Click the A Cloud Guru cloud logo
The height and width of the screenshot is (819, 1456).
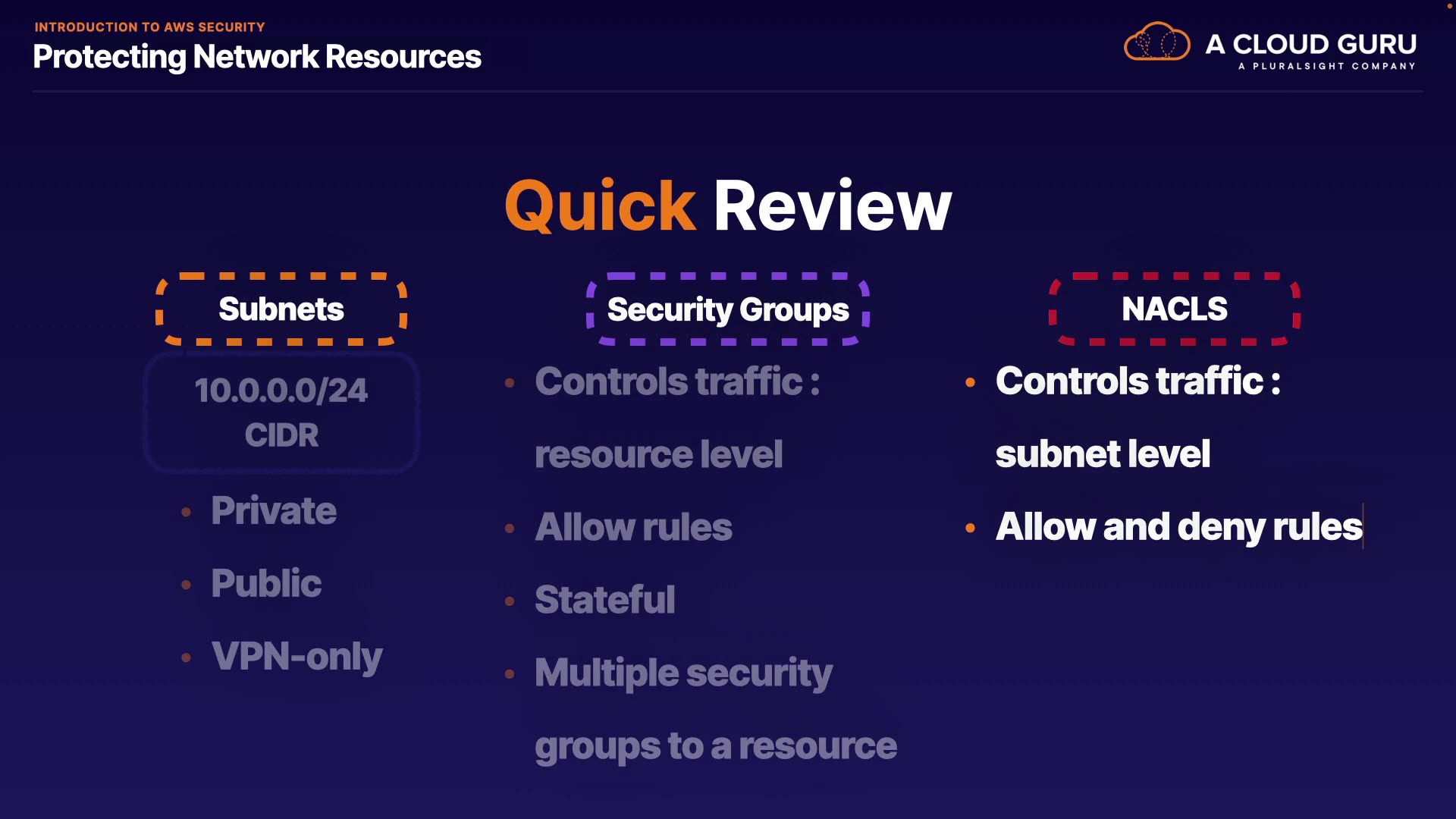1156,42
